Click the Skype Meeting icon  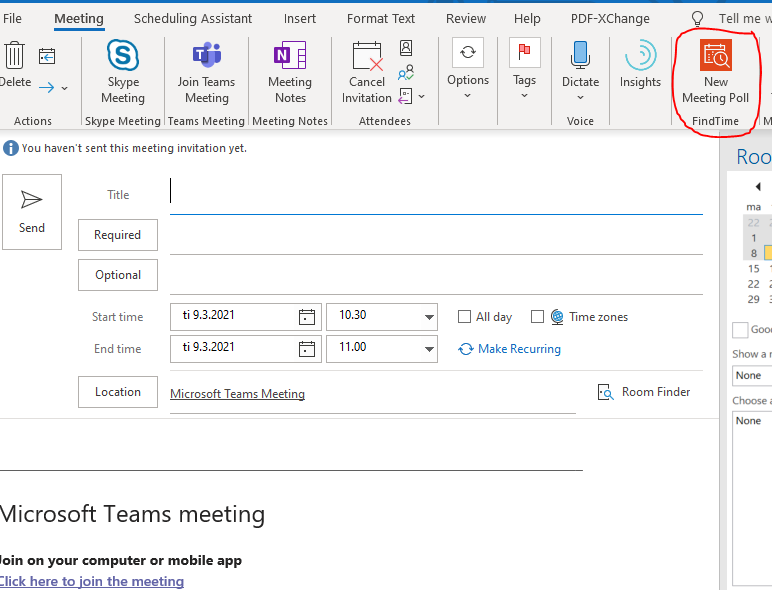pyautogui.click(x=123, y=73)
